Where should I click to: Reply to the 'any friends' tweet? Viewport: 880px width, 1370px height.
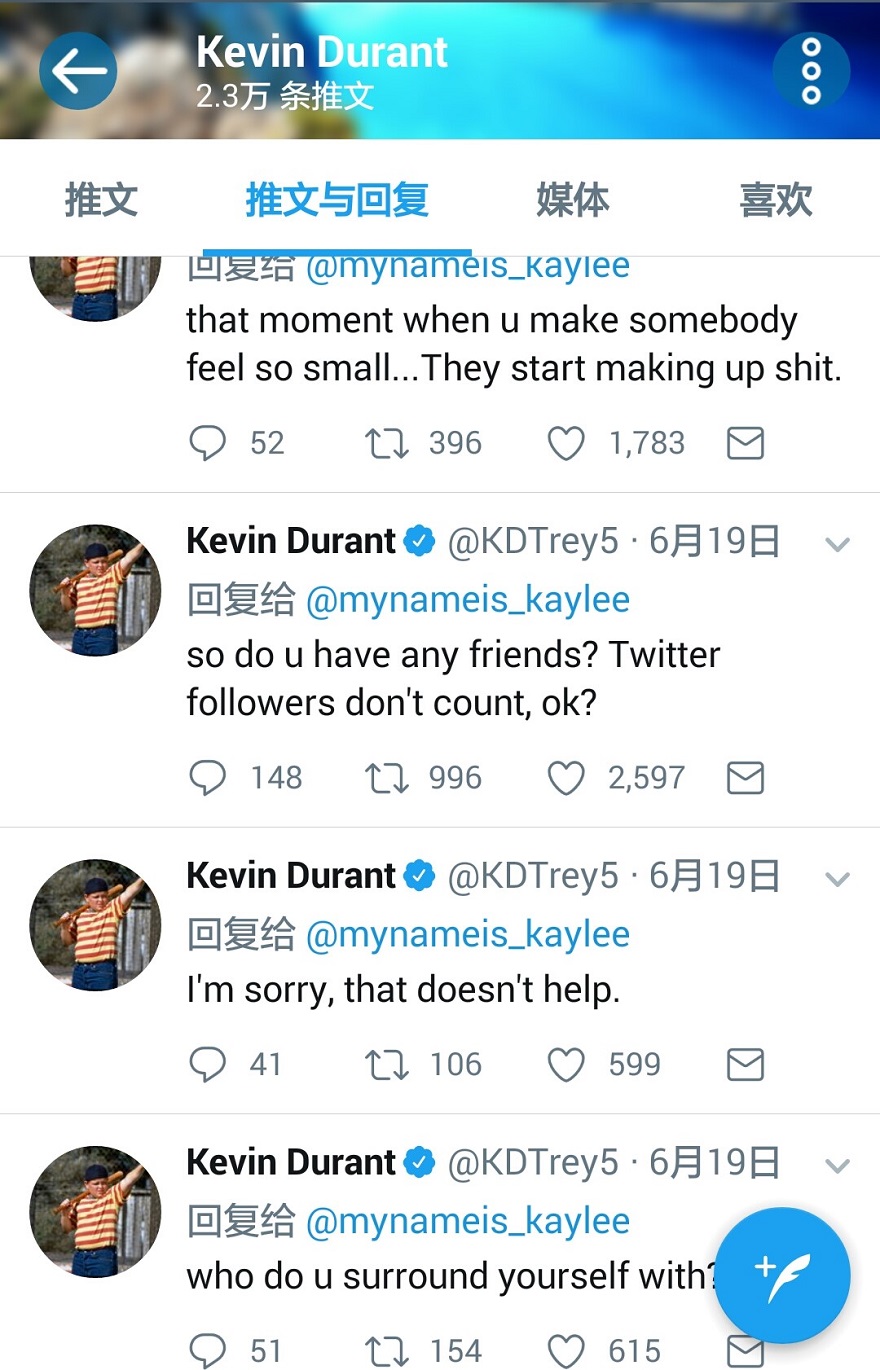tap(208, 778)
